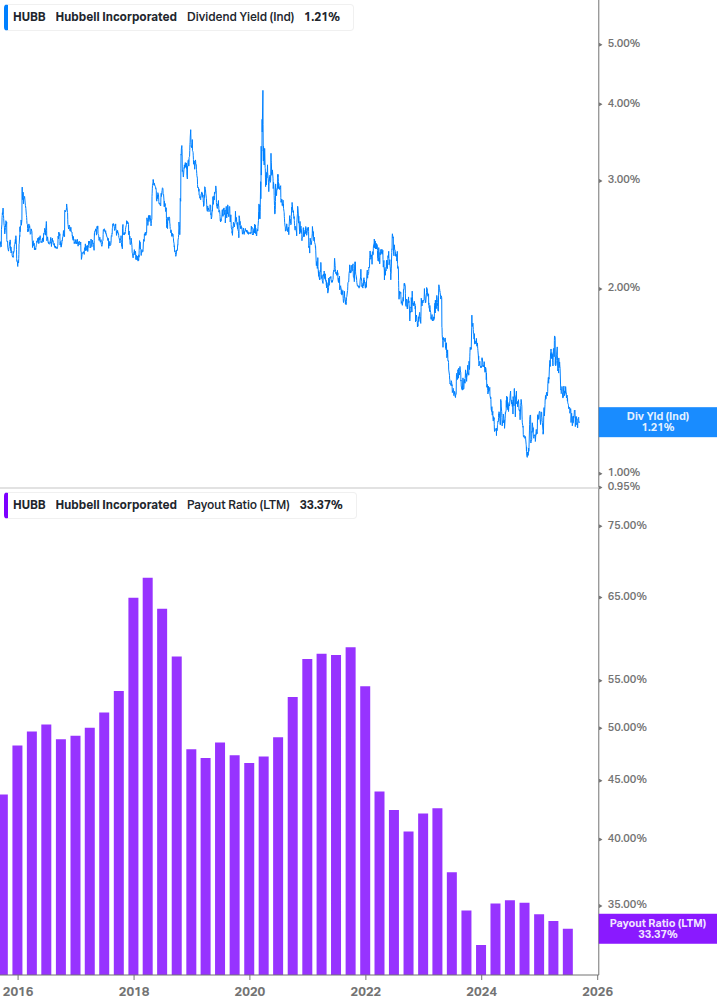Click the 2016 label on time axis
The height and width of the screenshot is (1005, 717).
pos(17,992)
